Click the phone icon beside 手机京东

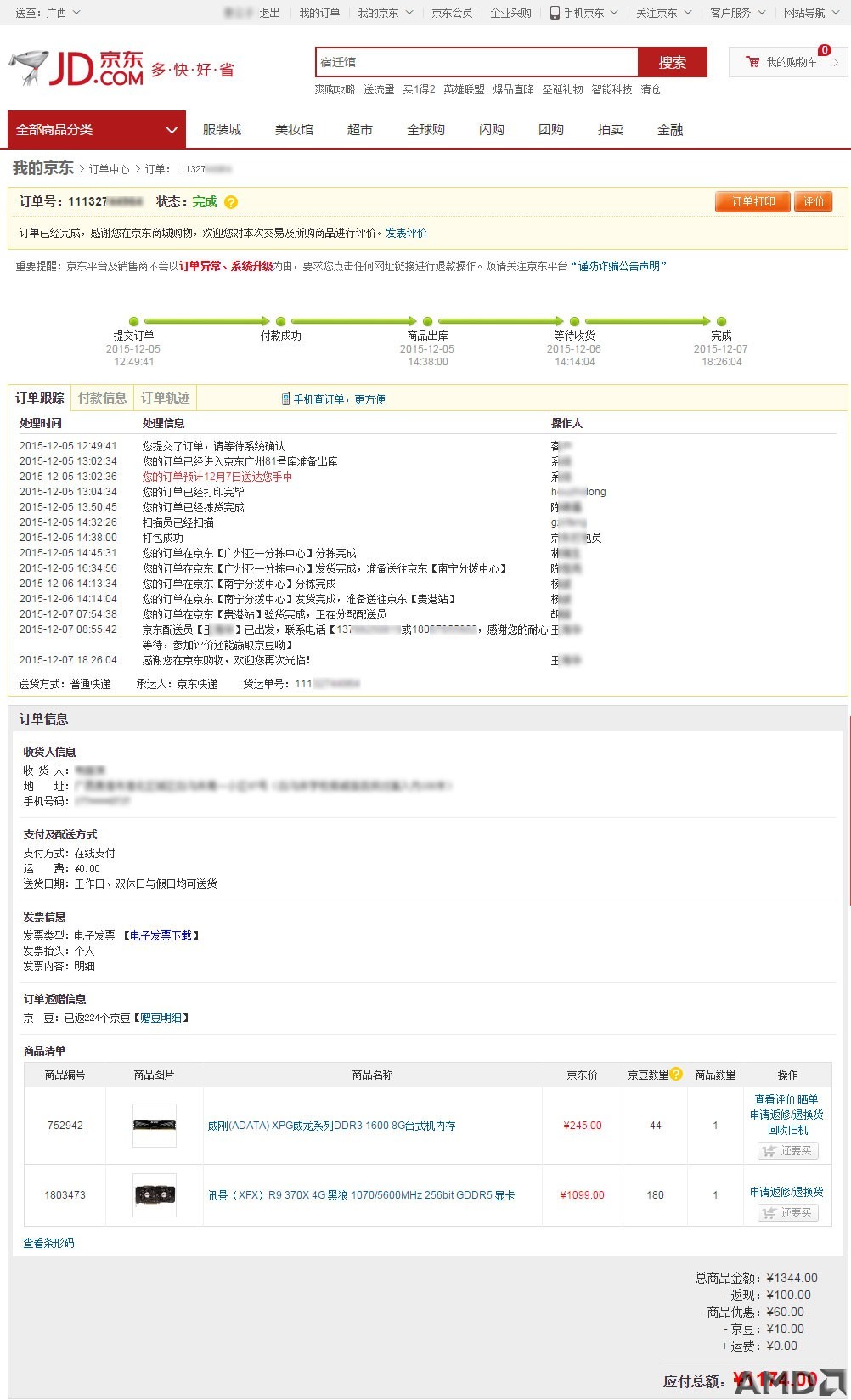pos(555,13)
